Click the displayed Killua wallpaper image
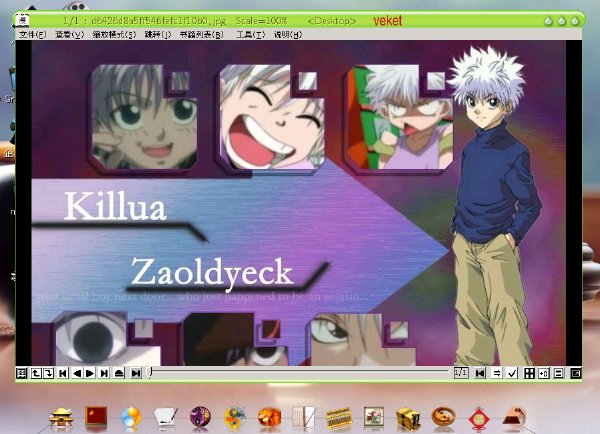 pos(298,203)
